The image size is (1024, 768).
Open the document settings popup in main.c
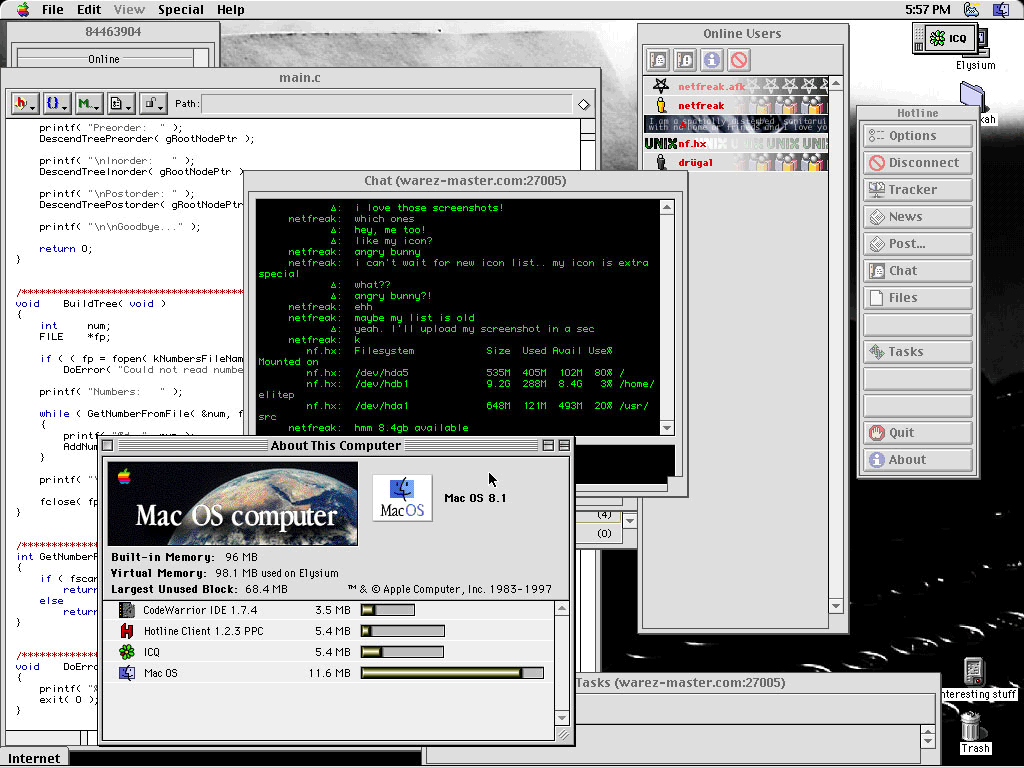click(x=120, y=103)
